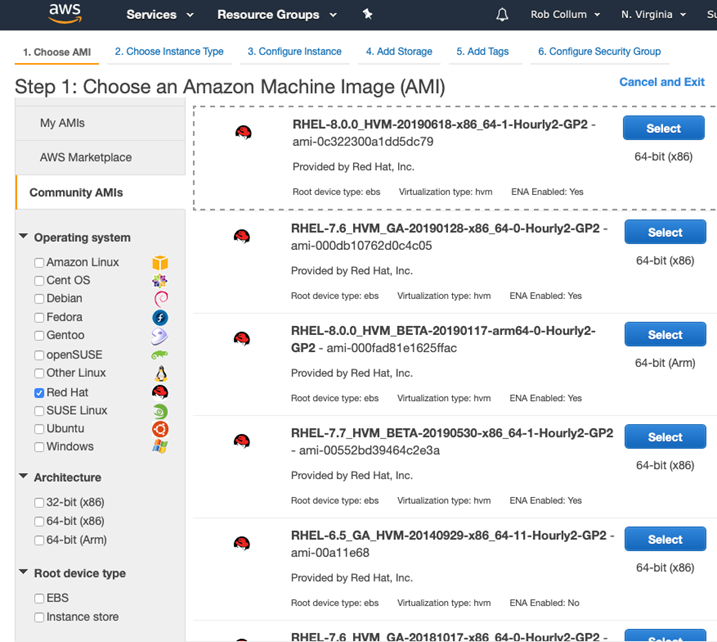Check the EBS root device checkbox
Viewport: 717px width, 642px height.
pos(39,598)
